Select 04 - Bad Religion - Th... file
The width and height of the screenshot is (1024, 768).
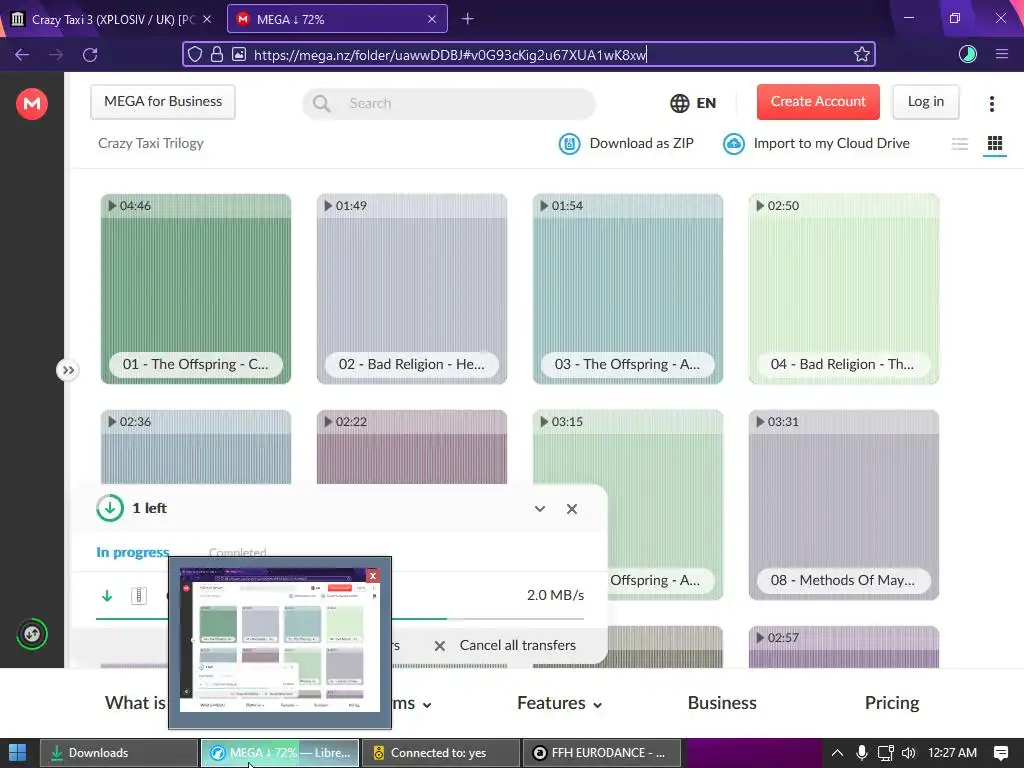point(844,289)
